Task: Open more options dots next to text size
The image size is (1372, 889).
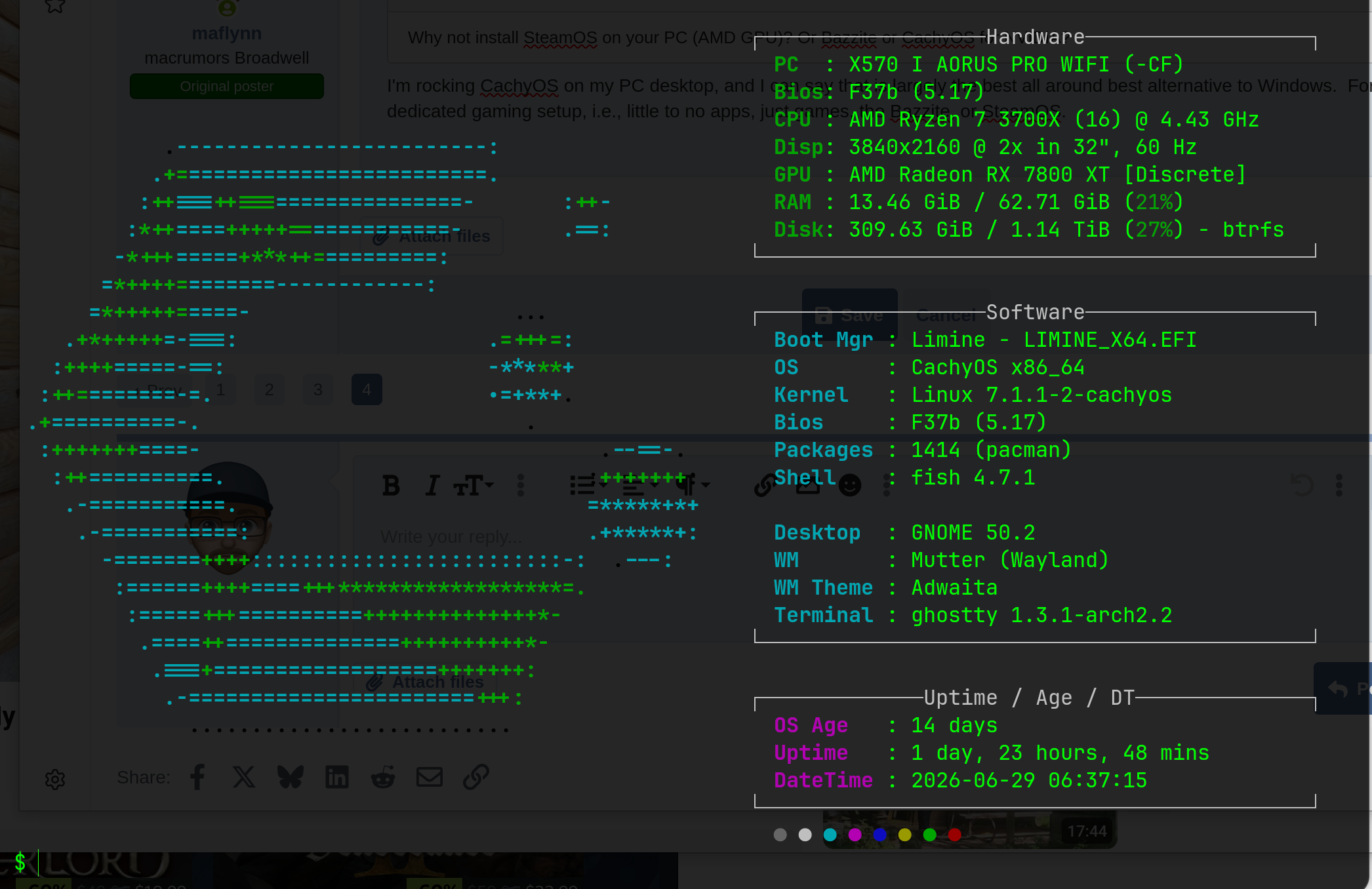Action: point(521,486)
